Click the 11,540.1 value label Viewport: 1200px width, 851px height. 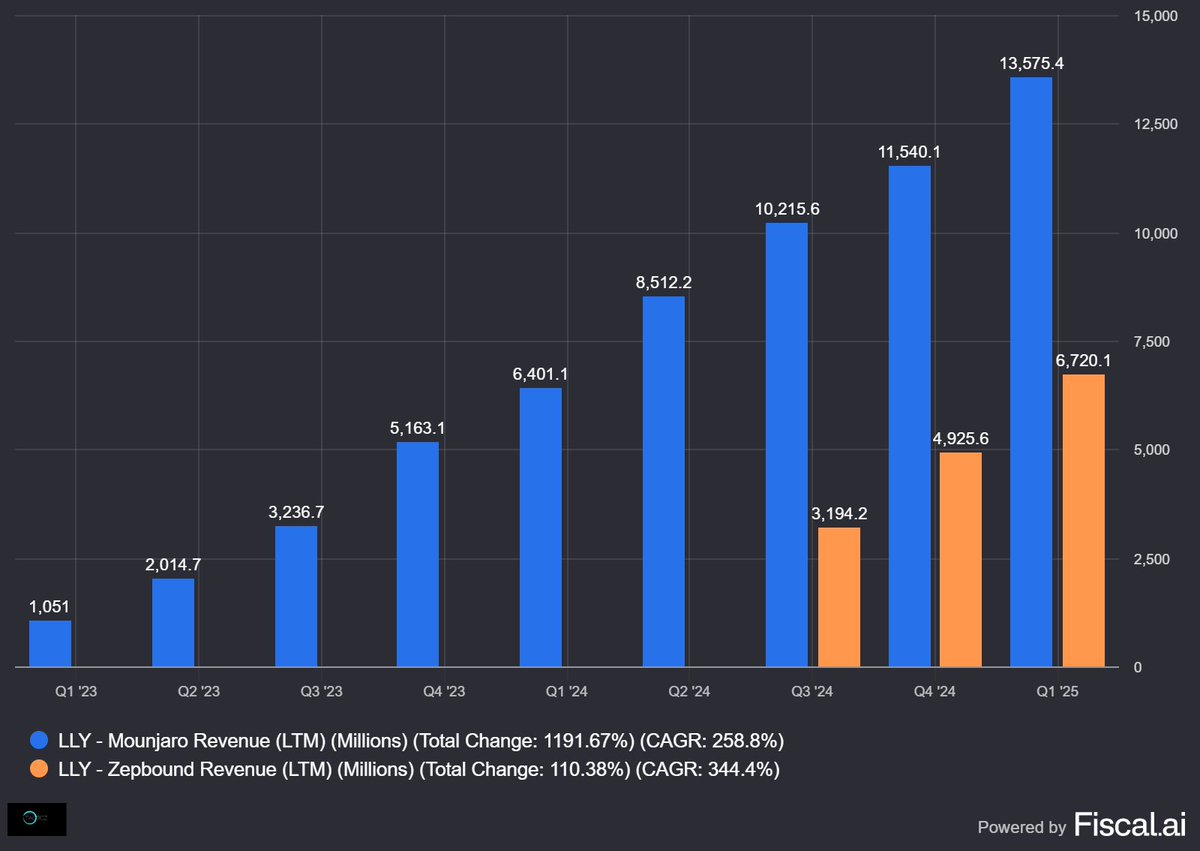910,151
